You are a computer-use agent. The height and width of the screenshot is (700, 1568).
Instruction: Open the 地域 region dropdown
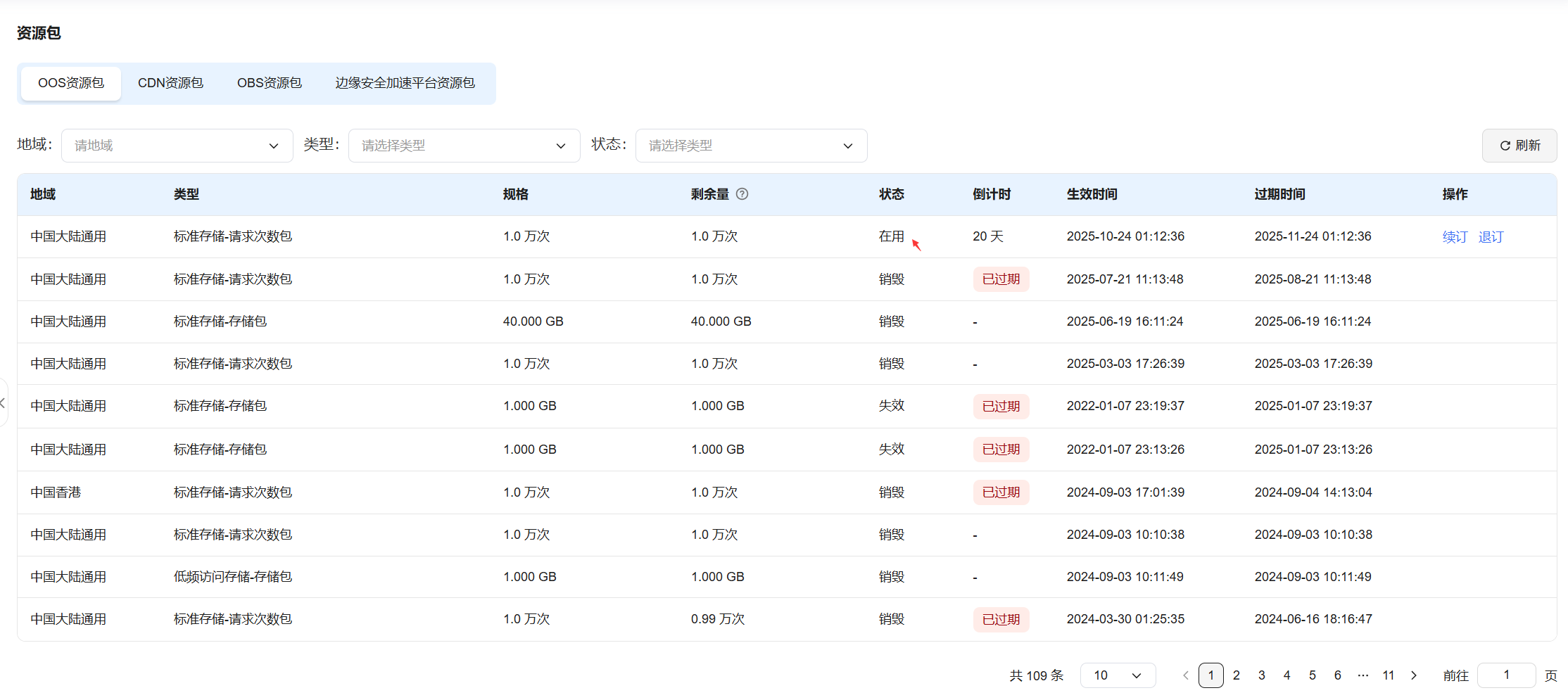(177, 146)
